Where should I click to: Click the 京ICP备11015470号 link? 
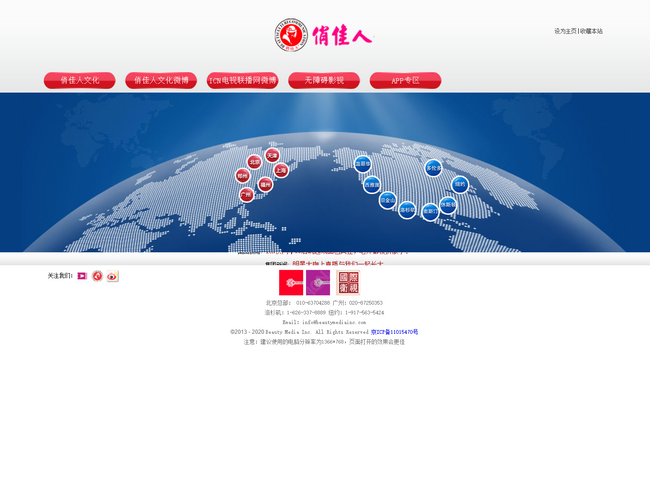click(394, 332)
